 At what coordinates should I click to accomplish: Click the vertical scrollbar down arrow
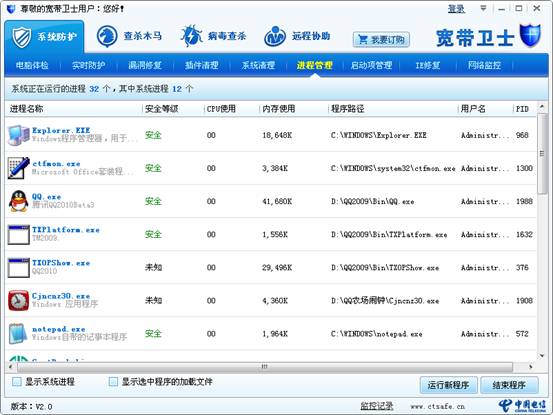[x=542, y=356]
